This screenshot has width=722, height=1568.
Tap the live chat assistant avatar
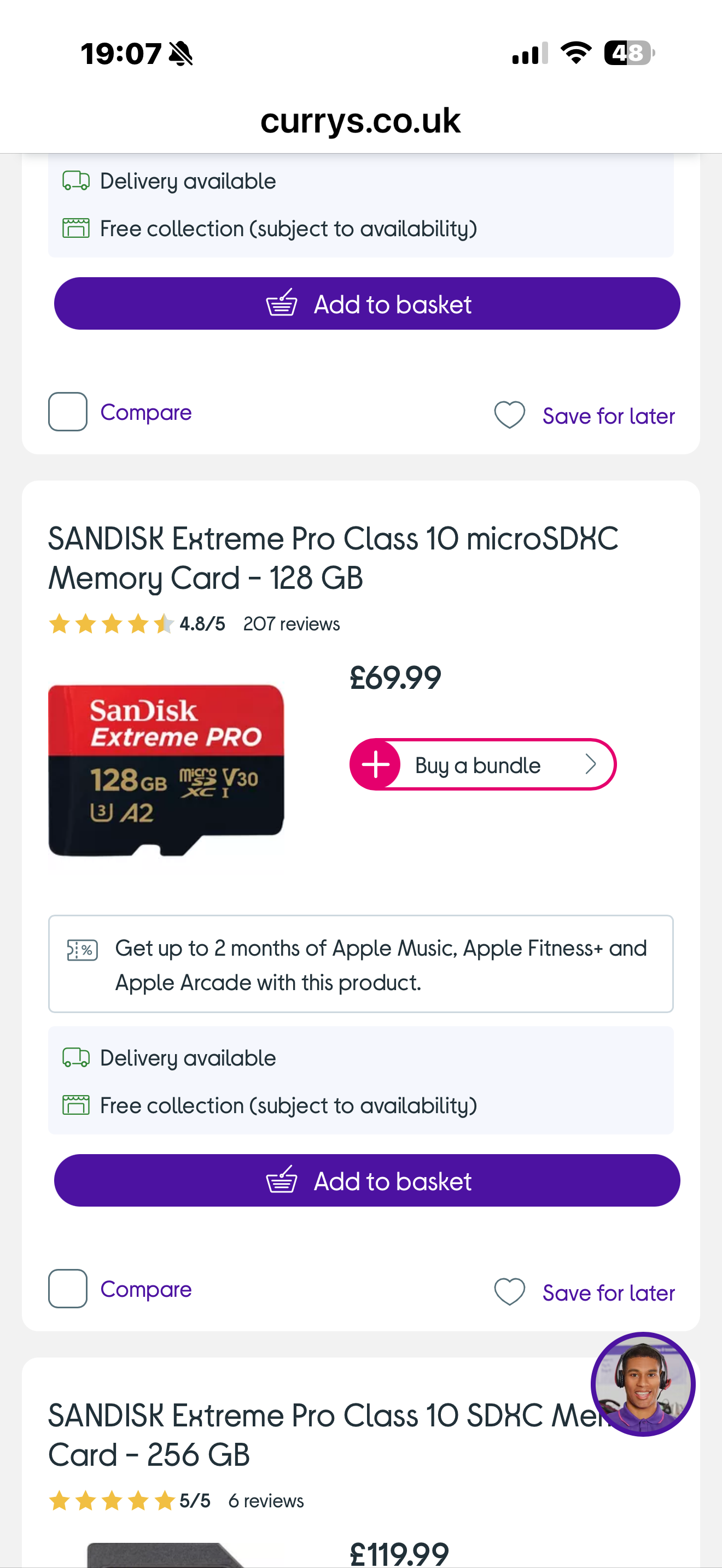(x=642, y=1384)
